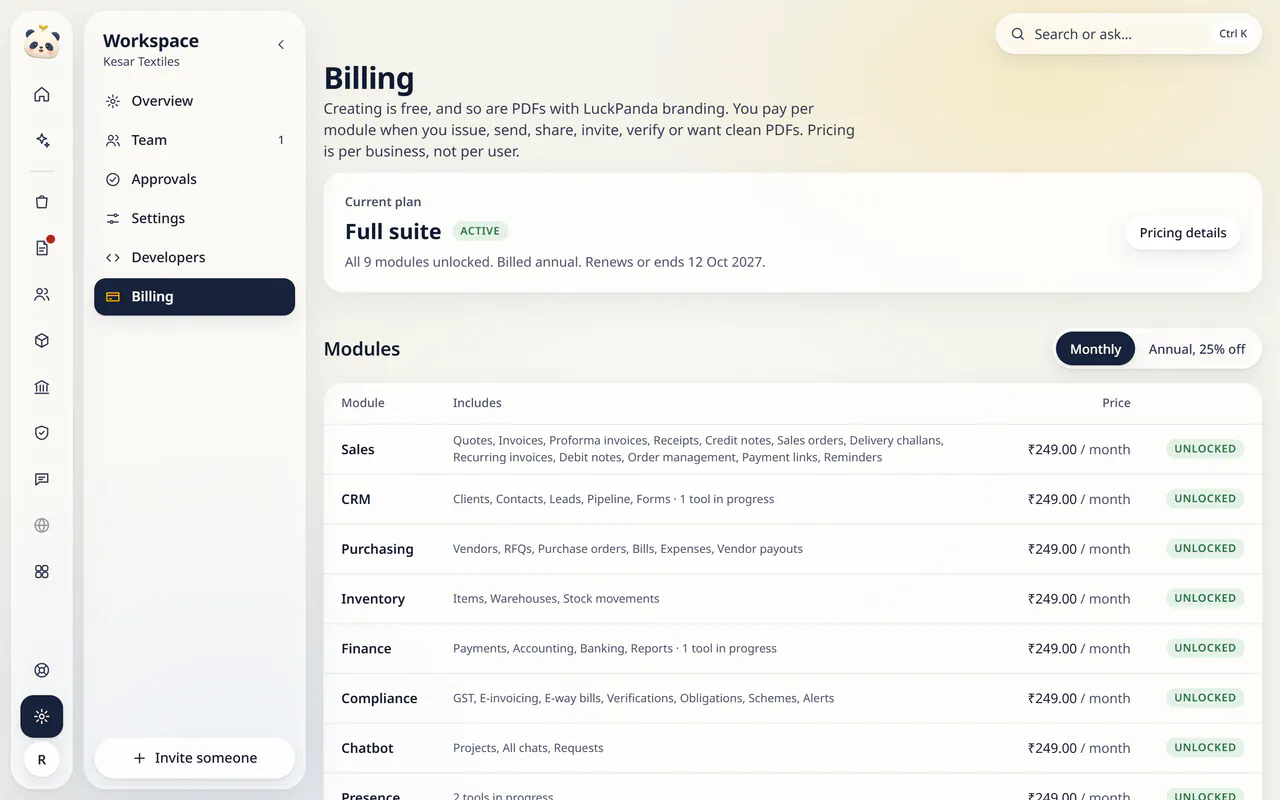The image size is (1280, 800).
Task: Click UNLOCKED badge in Chatbot row
Action: coord(1205,747)
